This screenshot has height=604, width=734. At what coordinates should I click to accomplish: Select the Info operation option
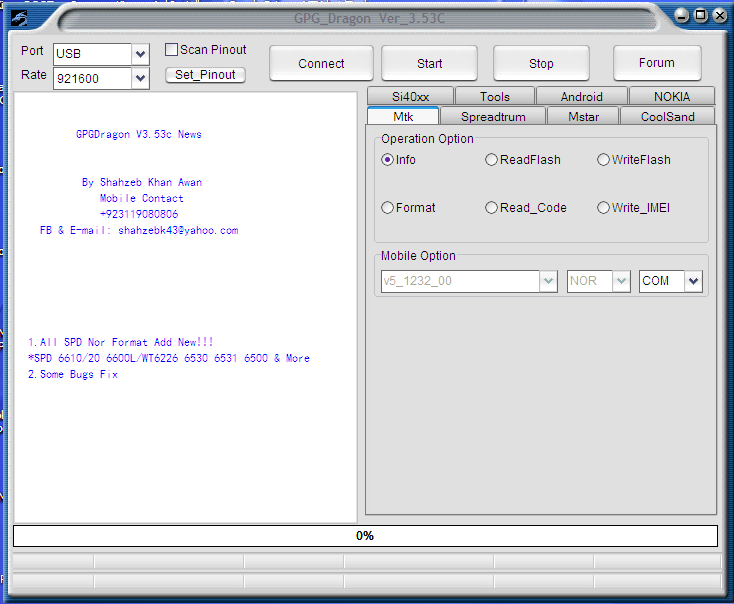[387, 160]
